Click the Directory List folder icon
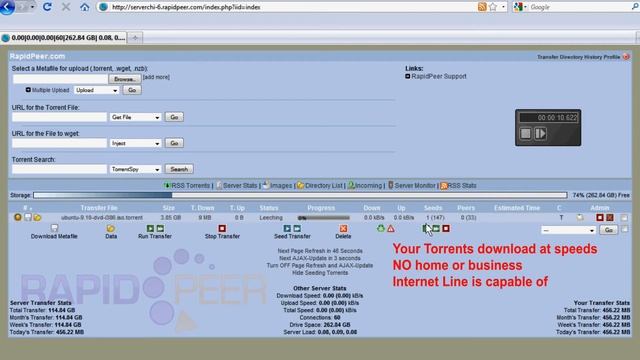The image size is (640, 360). click(x=300, y=185)
